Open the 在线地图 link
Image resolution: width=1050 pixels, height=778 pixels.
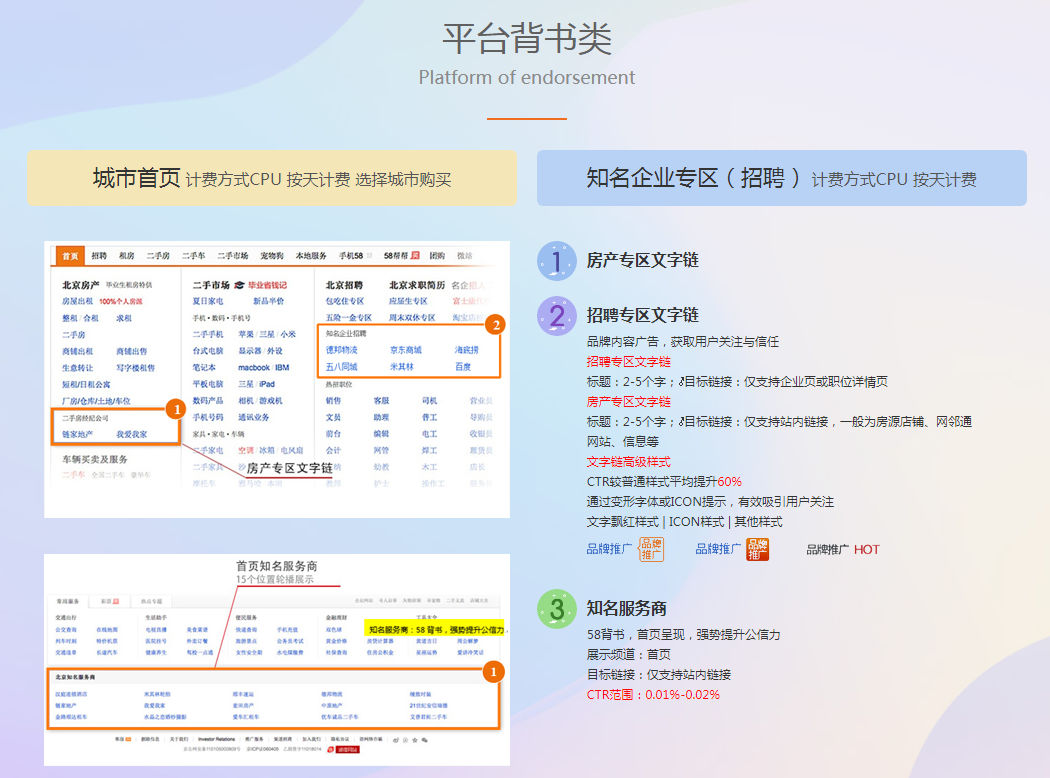tap(107, 630)
